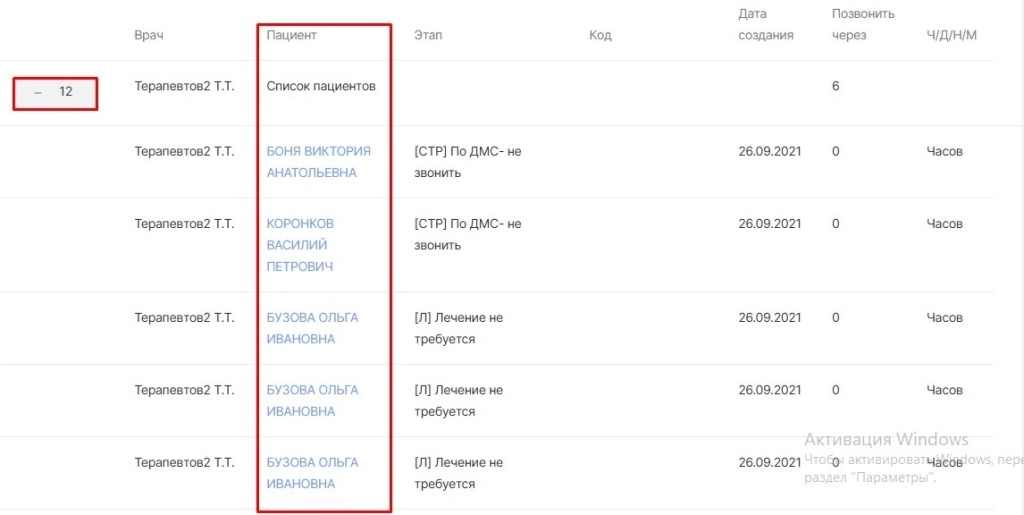Select the stage cell in КОРОНКОВ's row

tap(467, 234)
